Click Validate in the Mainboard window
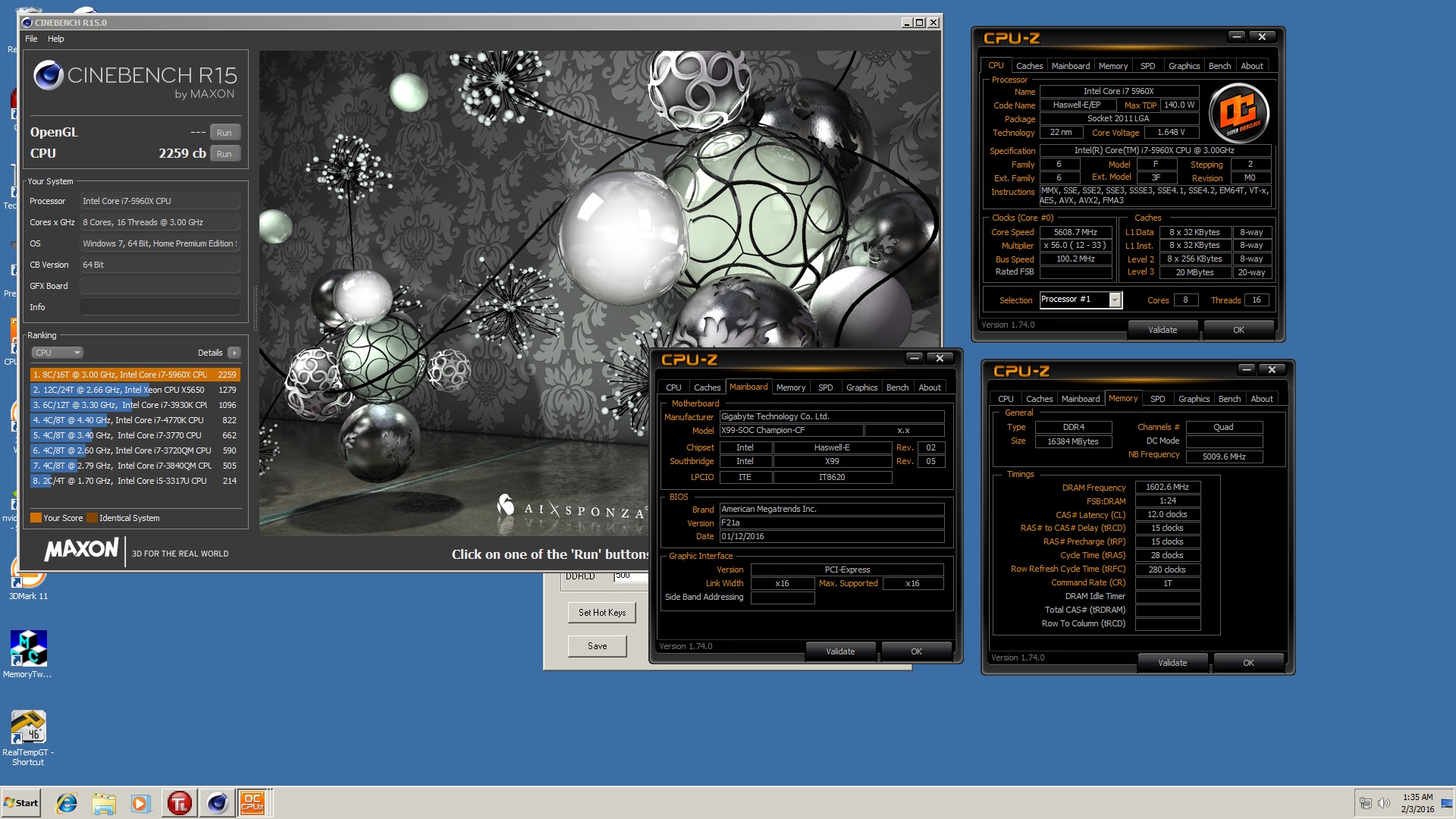The height and width of the screenshot is (819, 1456). click(x=840, y=651)
